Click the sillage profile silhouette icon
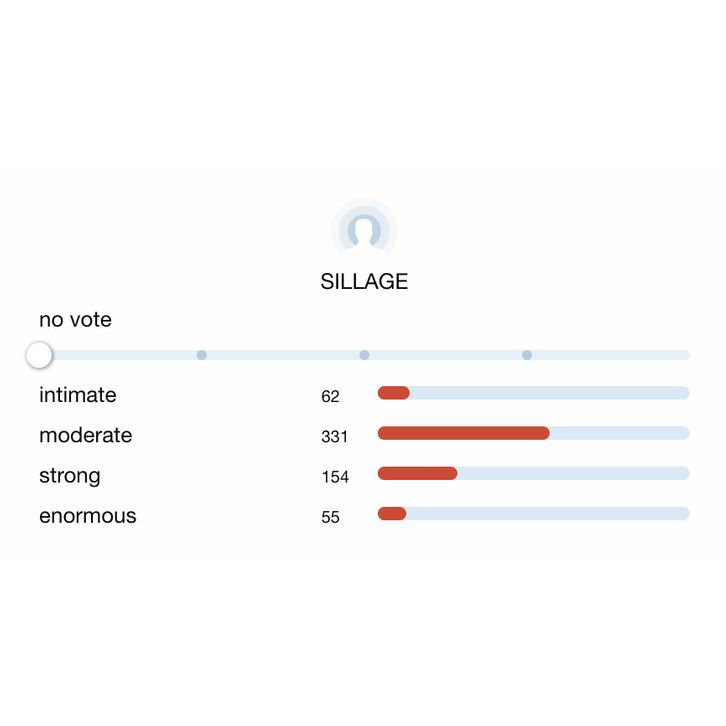 tap(364, 230)
